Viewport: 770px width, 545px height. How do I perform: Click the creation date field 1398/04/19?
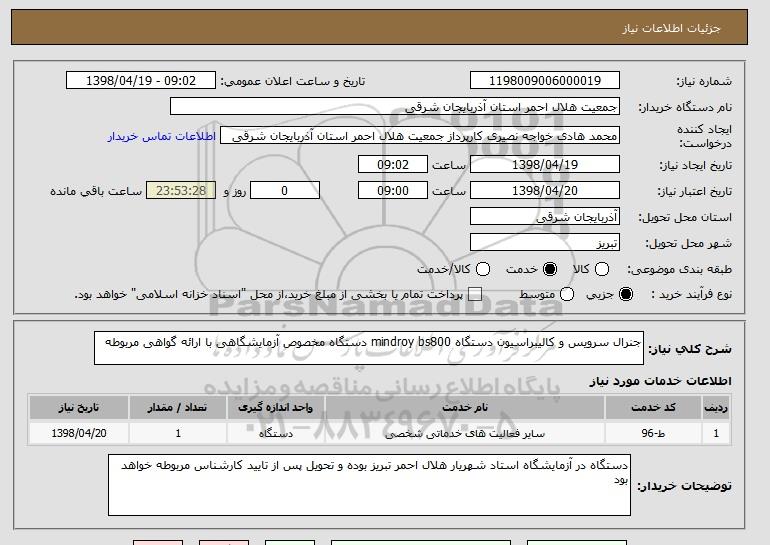point(545,164)
